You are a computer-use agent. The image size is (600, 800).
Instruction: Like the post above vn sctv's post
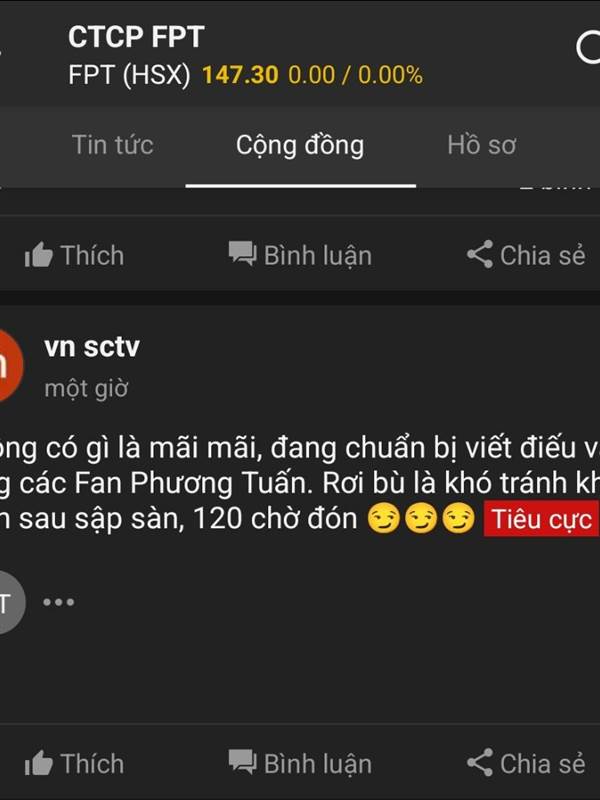74,255
